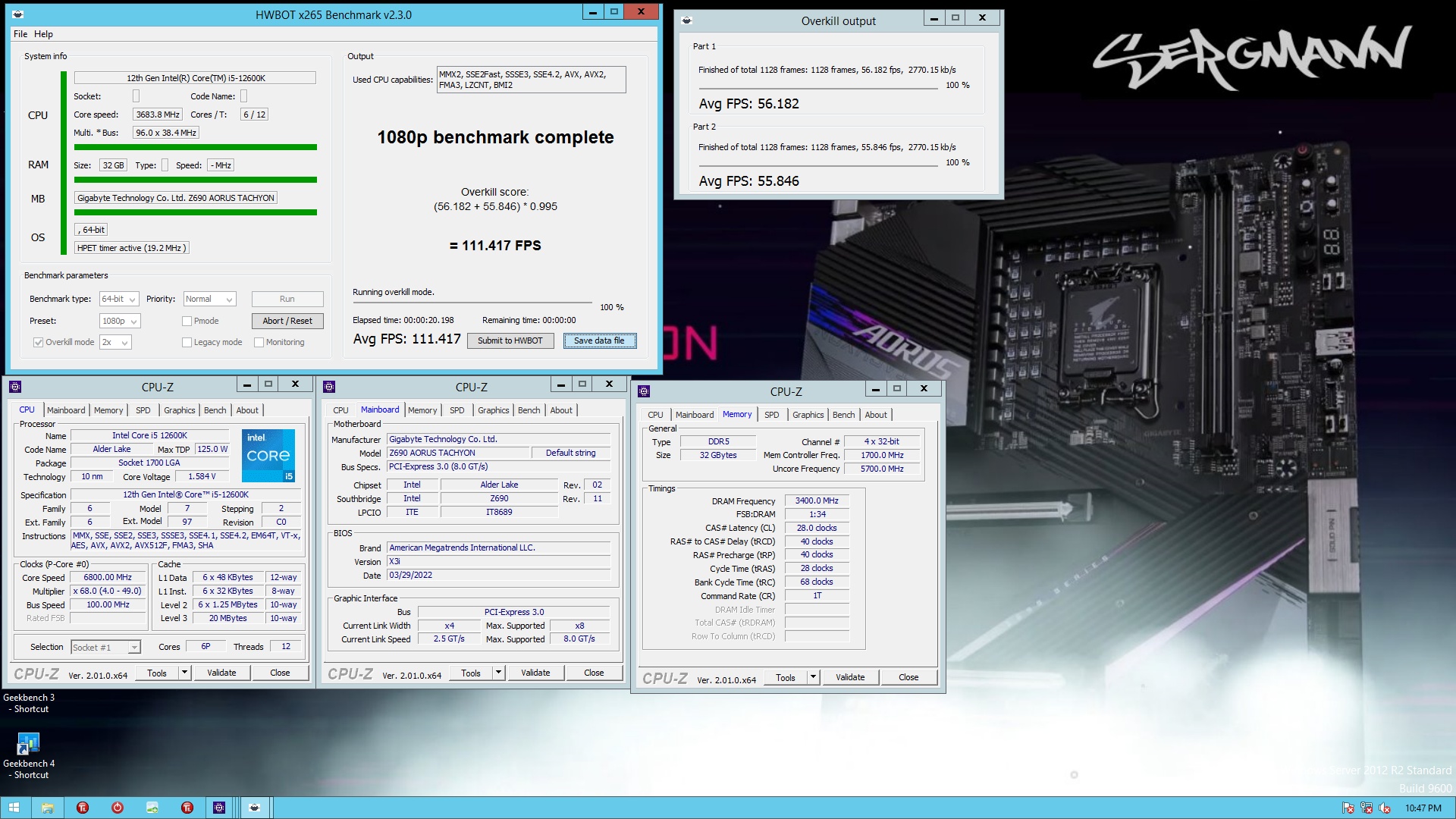The height and width of the screenshot is (819, 1456).
Task: Open the Benchmark type 64-bit dropdown
Action: tap(119, 300)
